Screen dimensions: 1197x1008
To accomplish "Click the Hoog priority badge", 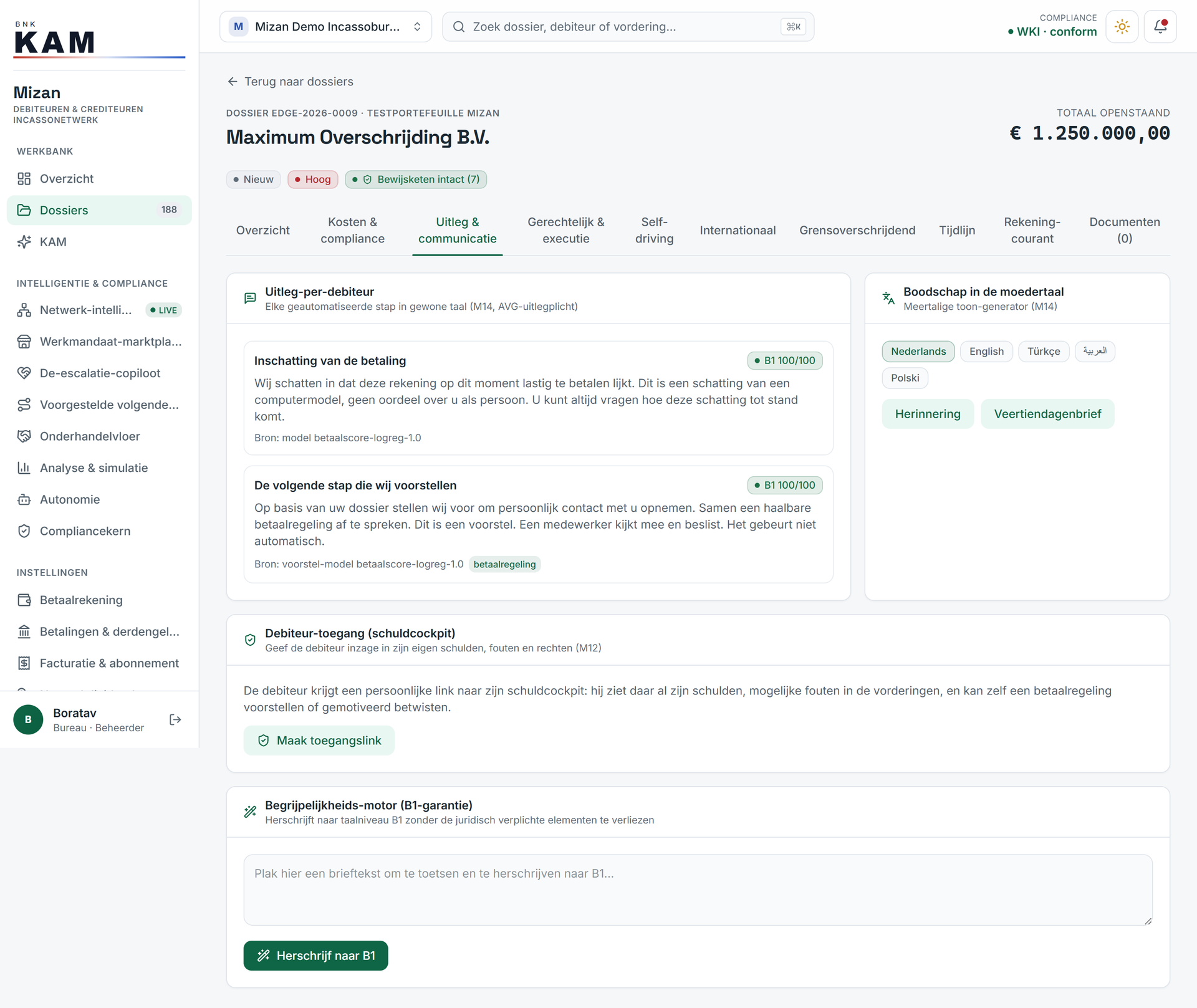I will click(313, 180).
